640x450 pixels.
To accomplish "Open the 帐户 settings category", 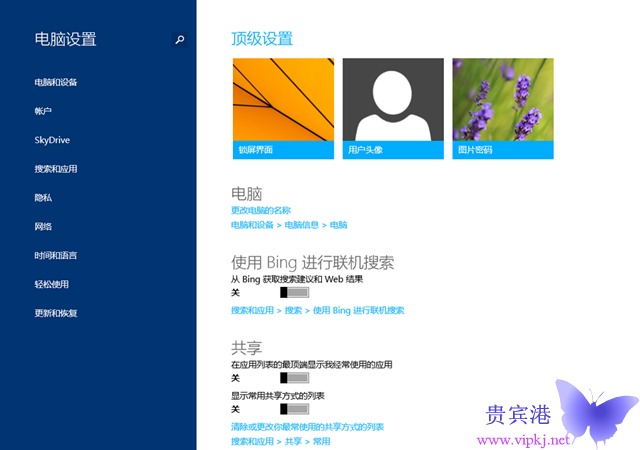I will click(x=43, y=111).
